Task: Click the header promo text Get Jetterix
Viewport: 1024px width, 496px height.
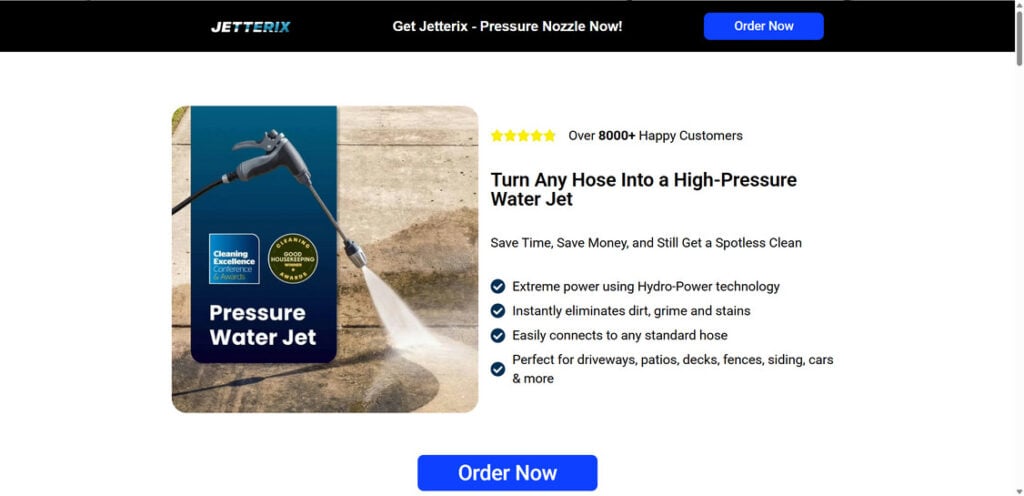Action: 507,27
